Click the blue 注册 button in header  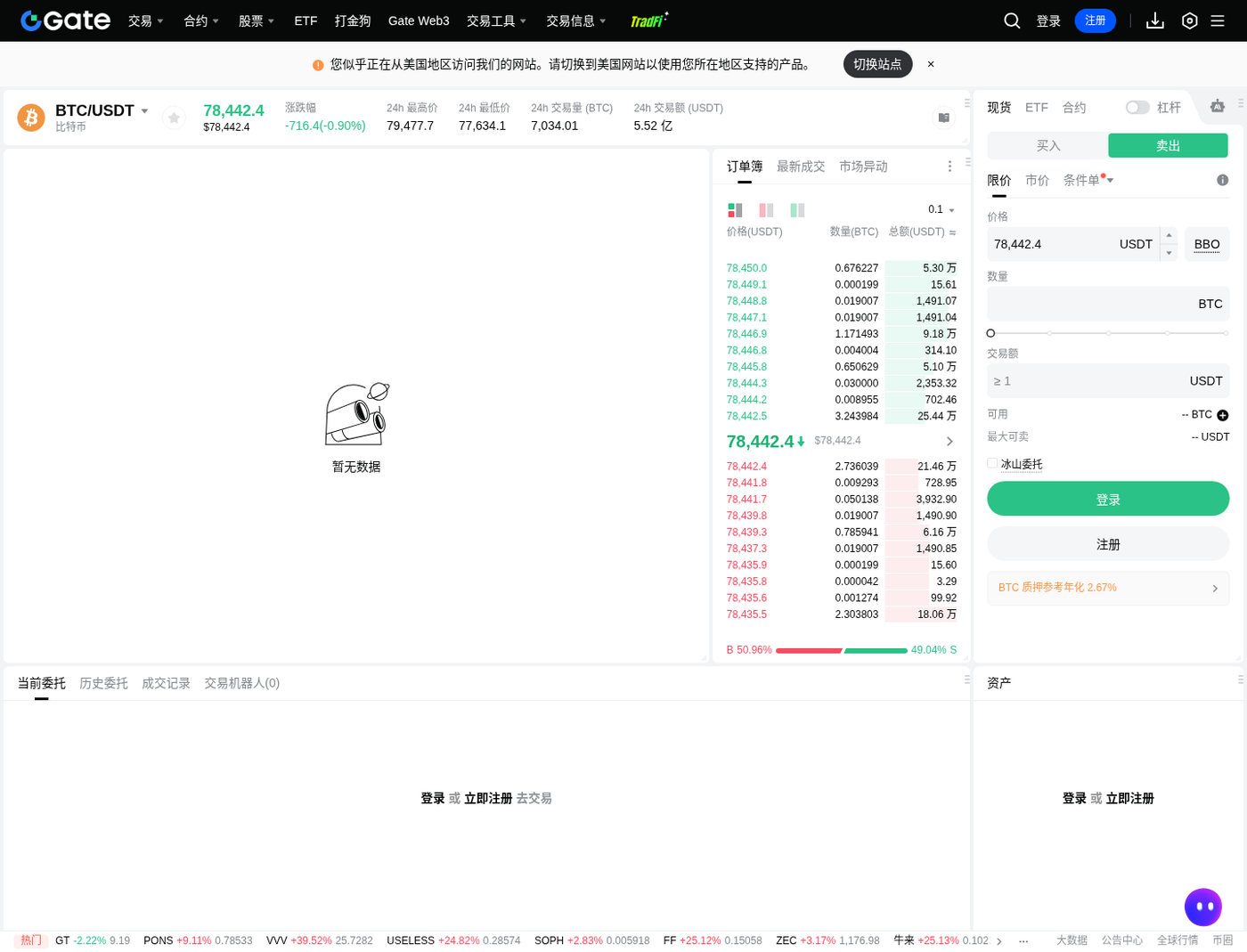(x=1096, y=20)
